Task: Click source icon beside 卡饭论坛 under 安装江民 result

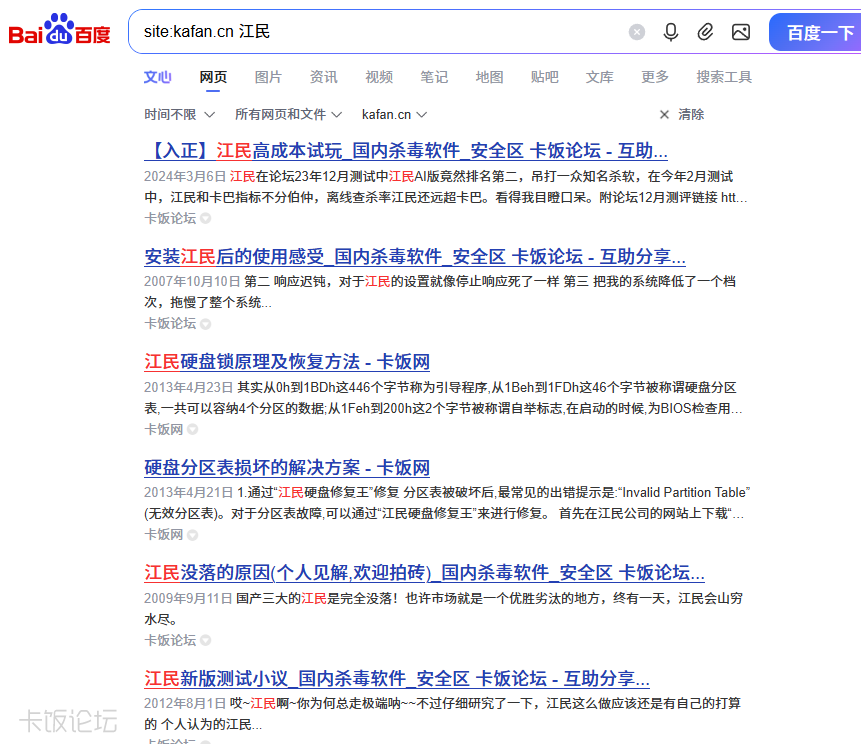Action: (x=205, y=324)
